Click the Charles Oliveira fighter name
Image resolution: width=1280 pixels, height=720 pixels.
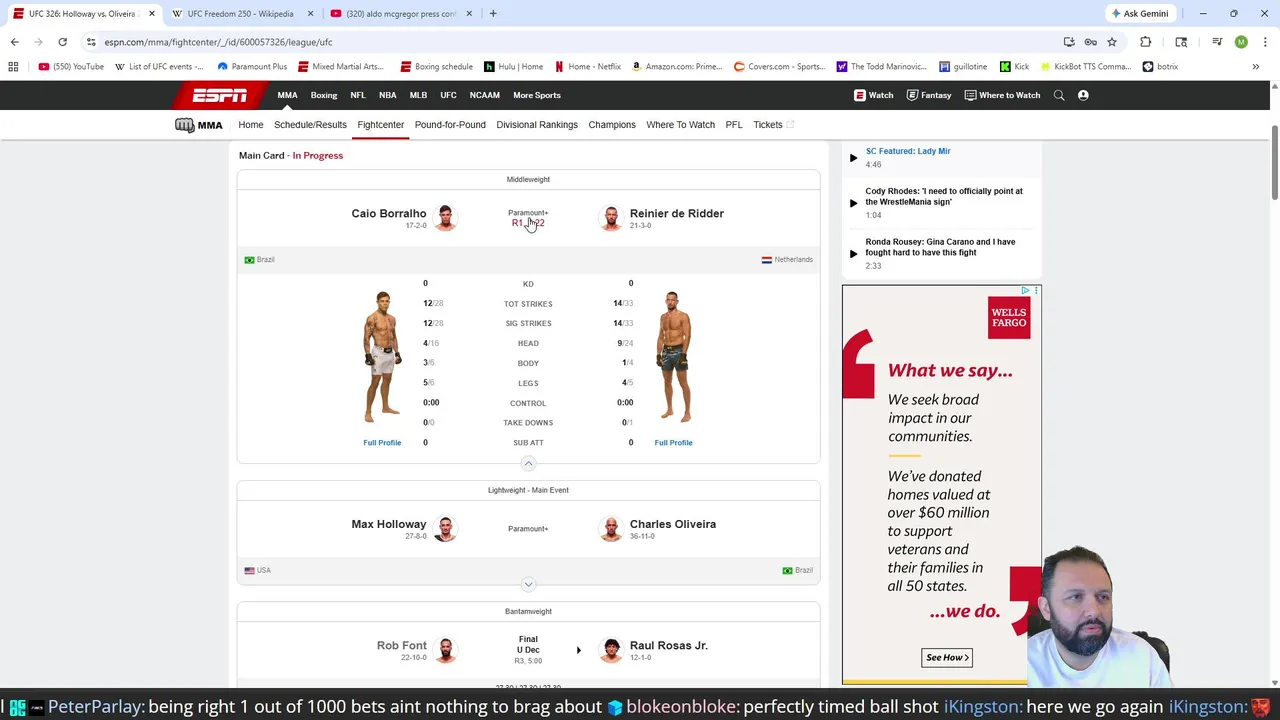673,524
